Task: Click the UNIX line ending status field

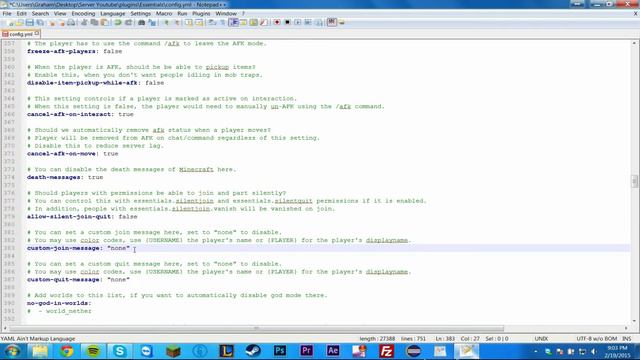Action: click(541, 338)
